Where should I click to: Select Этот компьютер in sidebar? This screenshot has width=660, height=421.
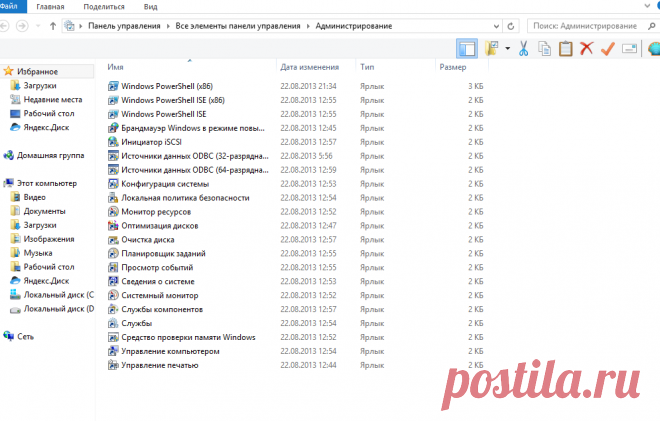coord(47,183)
